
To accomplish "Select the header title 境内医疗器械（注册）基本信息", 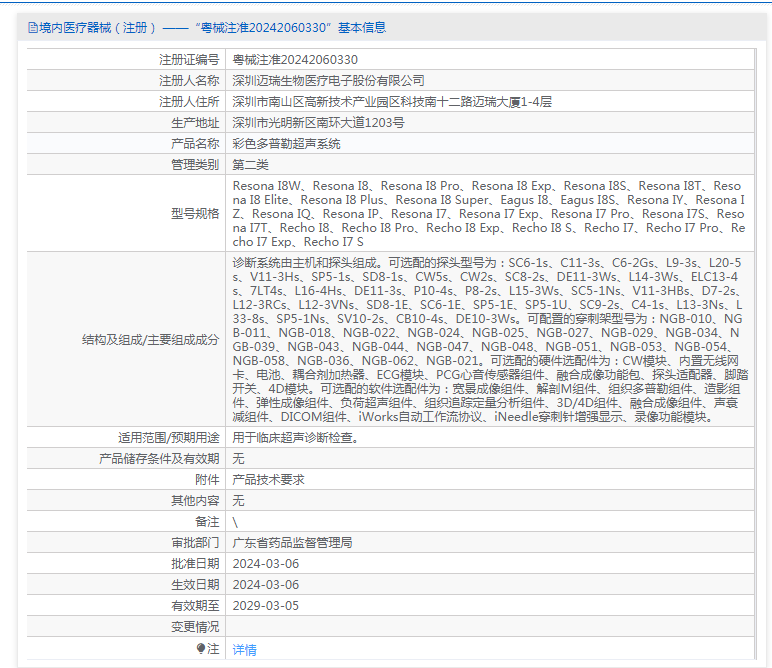I will click(x=212, y=28).
